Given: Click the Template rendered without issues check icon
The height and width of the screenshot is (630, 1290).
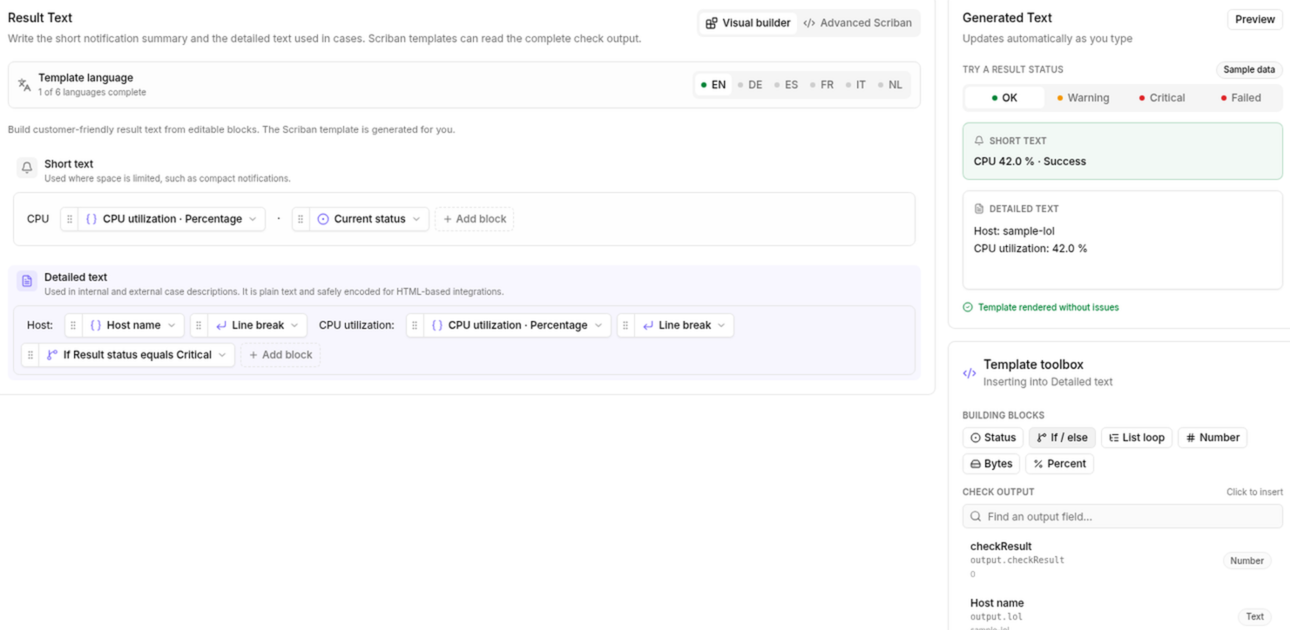Looking at the screenshot, I should 968,307.
